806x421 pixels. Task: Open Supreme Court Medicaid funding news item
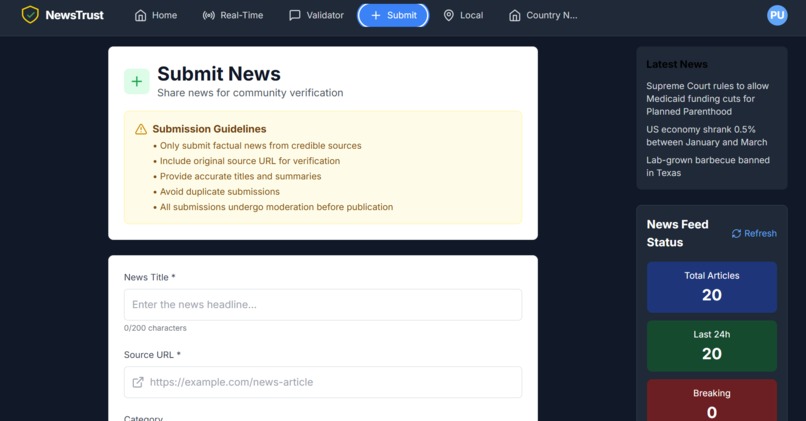click(707, 99)
